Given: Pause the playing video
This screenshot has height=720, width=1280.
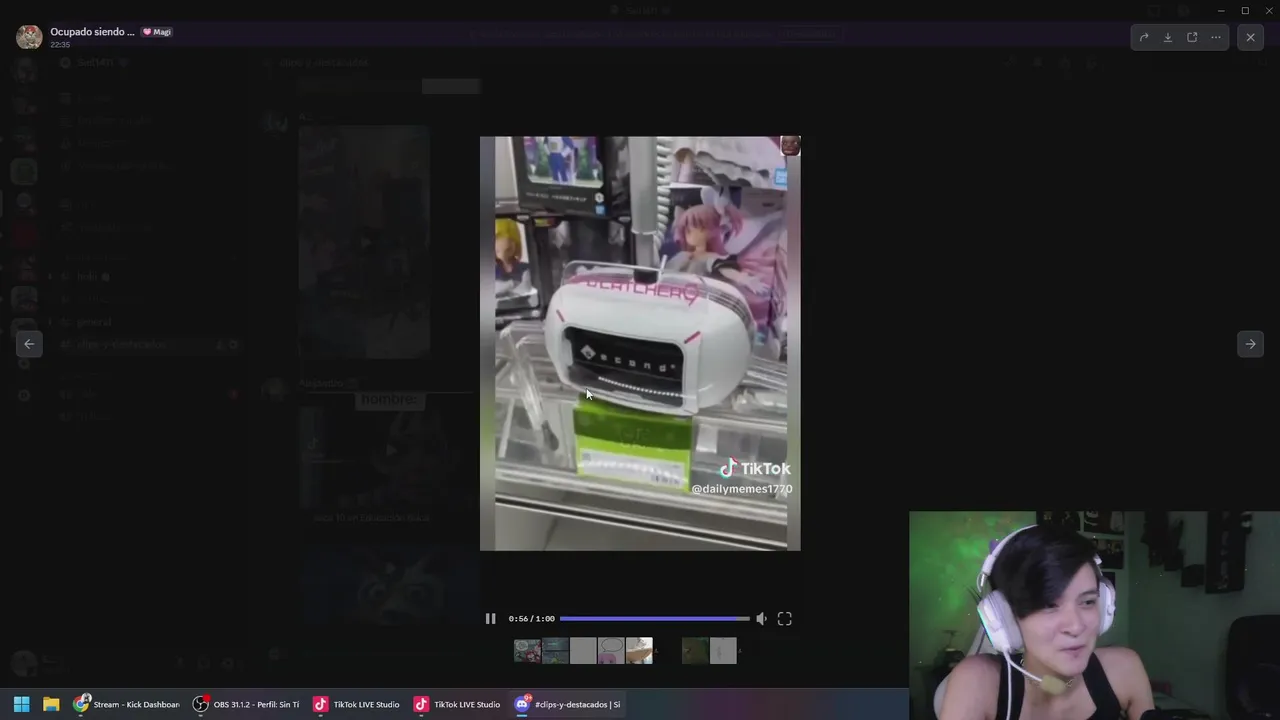Looking at the screenshot, I should coord(490,619).
